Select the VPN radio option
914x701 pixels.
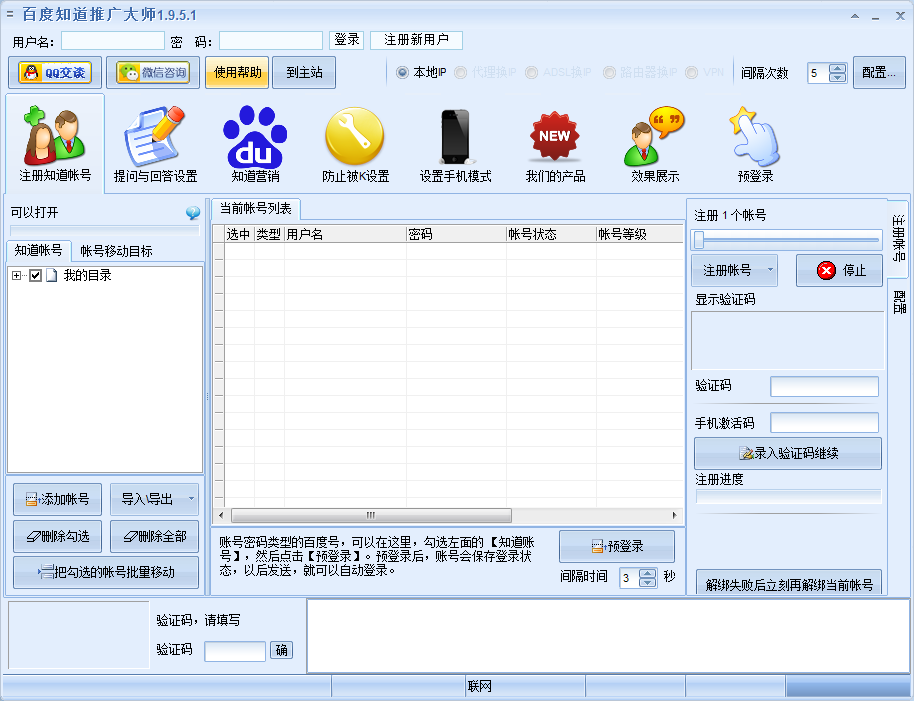pyautogui.click(x=693, y=71)
